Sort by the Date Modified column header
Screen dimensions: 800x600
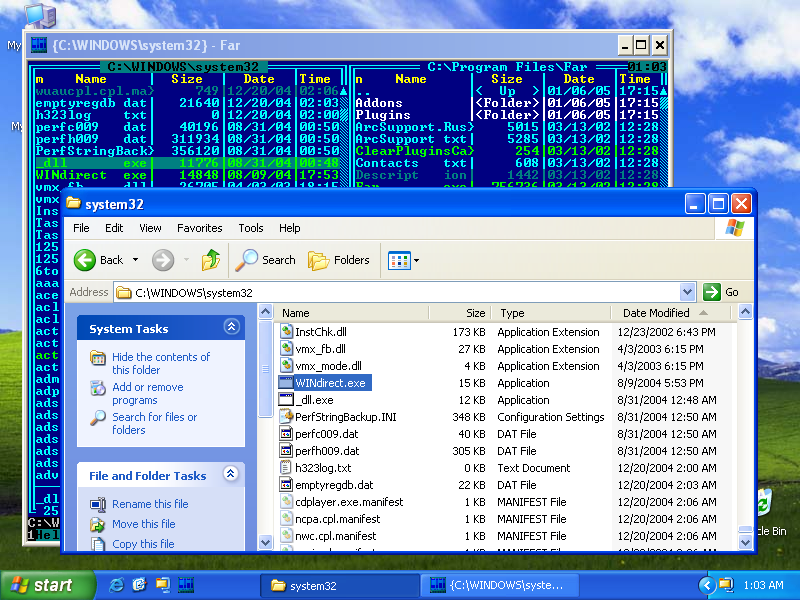click(x=671, y=313)
